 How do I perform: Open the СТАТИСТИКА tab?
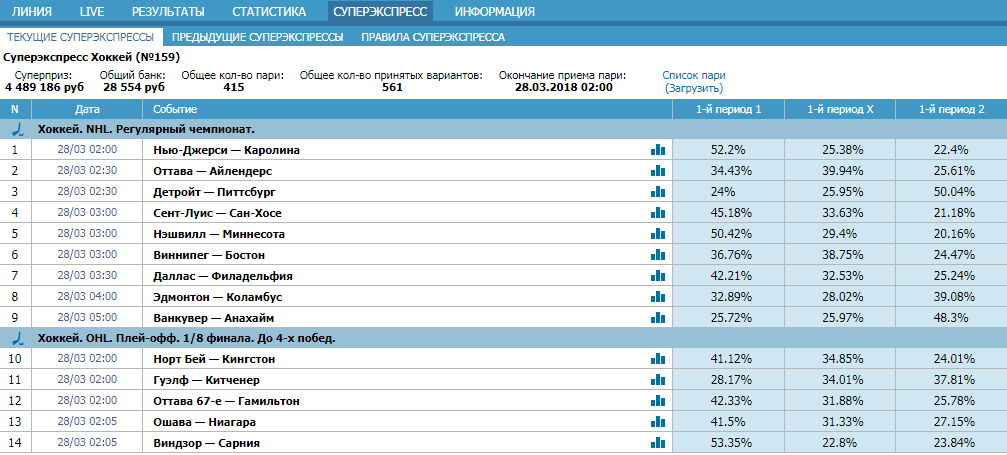coord(269,12)
